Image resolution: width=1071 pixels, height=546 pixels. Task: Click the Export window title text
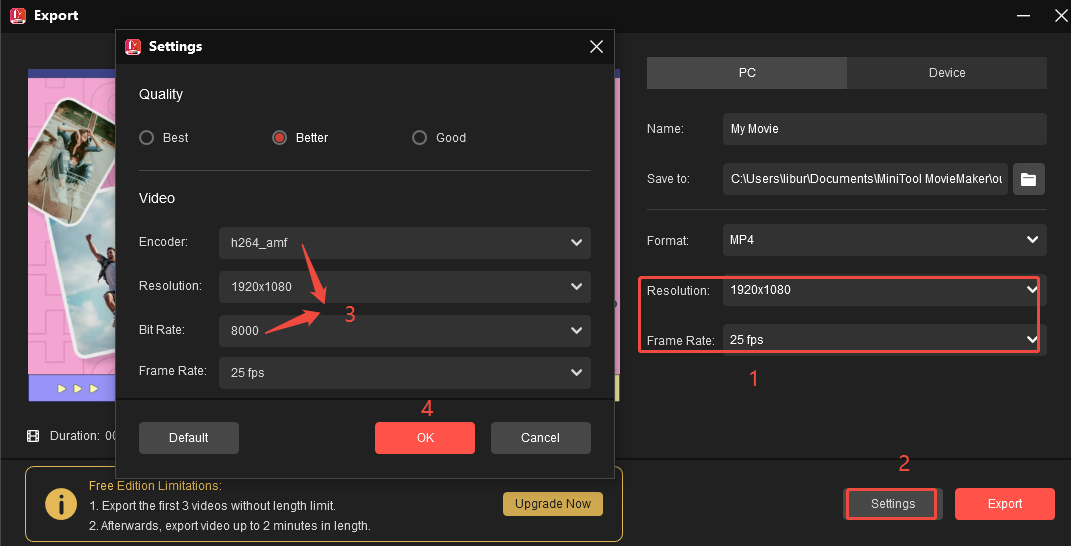[56, 15]
